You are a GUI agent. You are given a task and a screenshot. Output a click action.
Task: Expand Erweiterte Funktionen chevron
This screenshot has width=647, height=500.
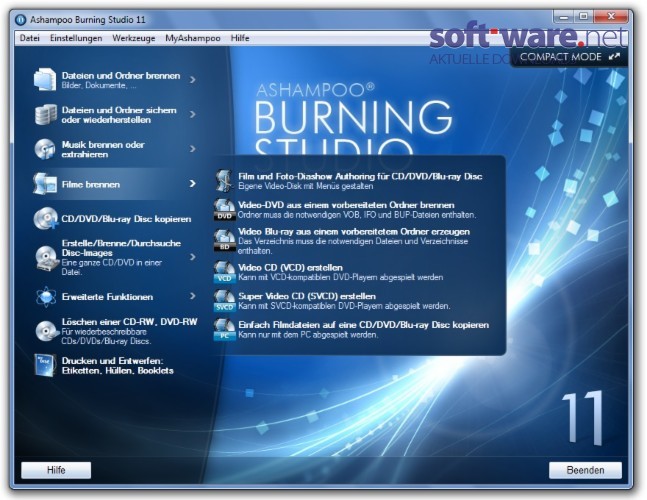193,296
